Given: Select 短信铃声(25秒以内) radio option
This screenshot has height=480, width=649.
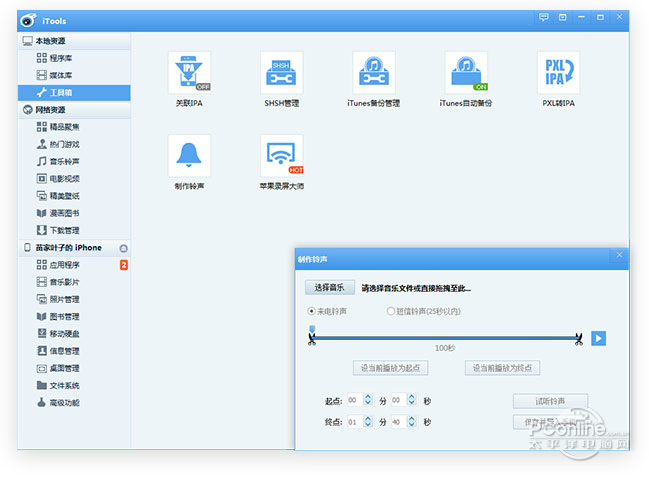Looking at the screenshot, I should click(423, 311).
